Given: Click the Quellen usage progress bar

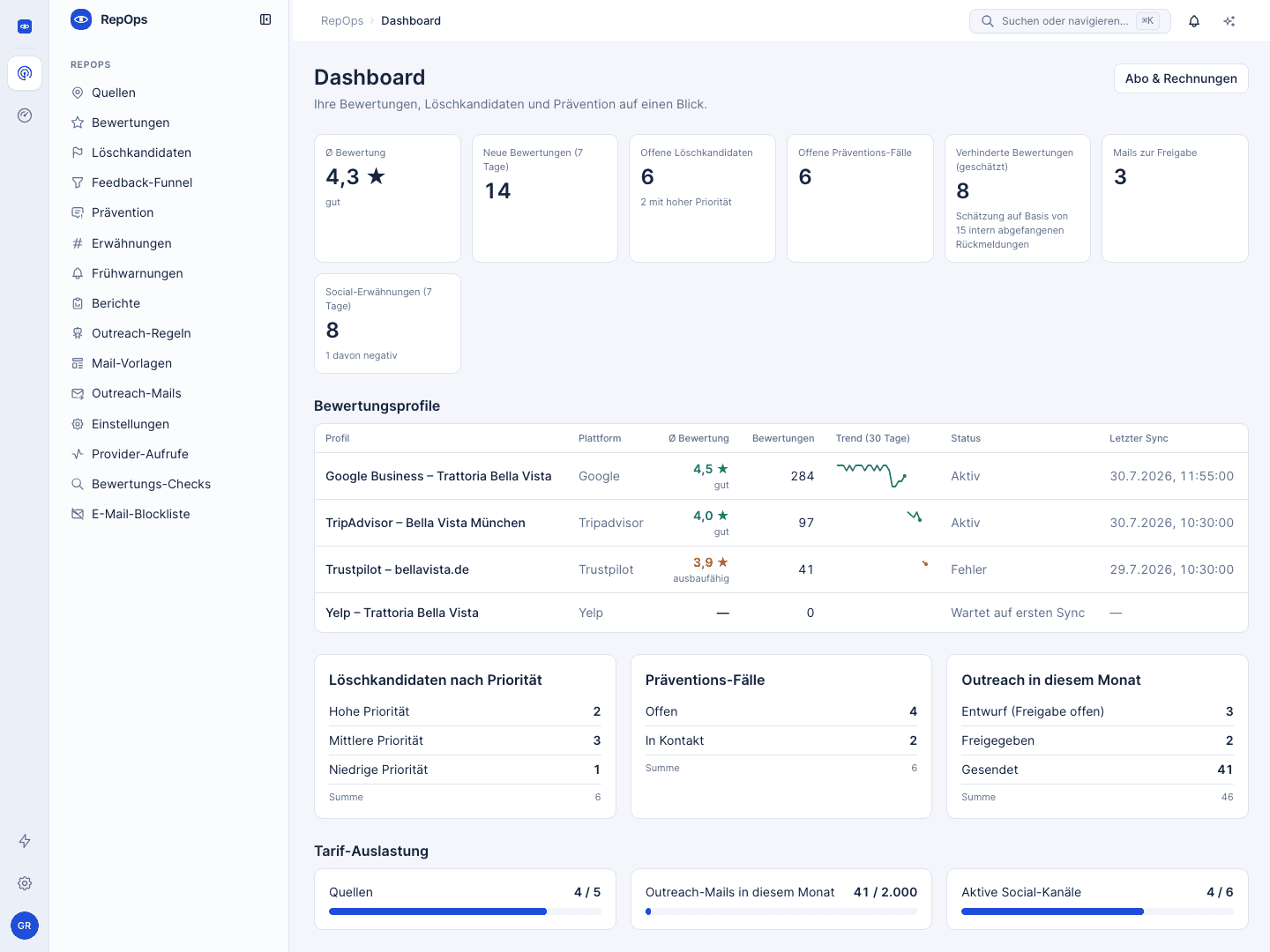Looking at the screenshot, I should (x=465, y=911).
